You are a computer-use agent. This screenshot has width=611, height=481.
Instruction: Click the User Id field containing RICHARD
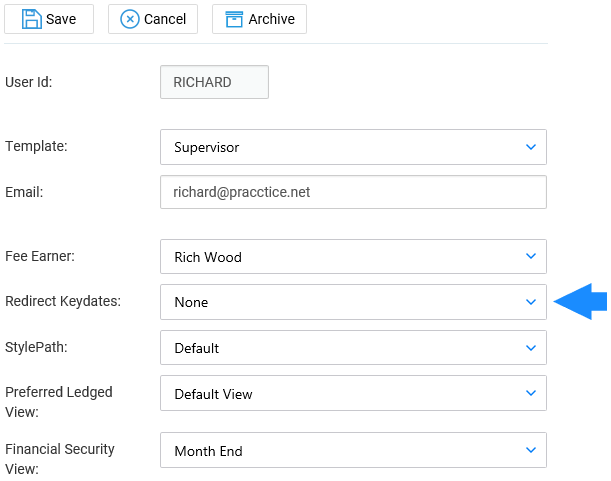pos(214,82)
